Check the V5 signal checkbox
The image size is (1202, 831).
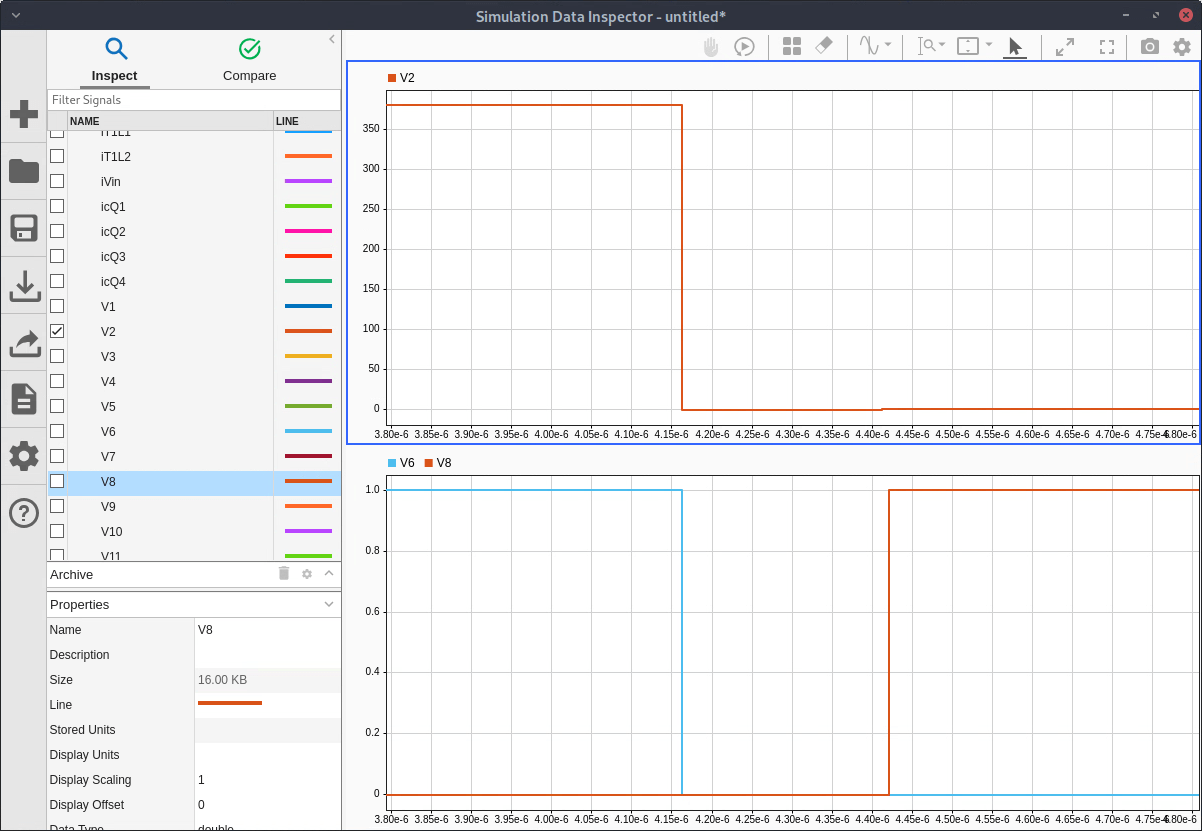pyautogui.click(x=57, y=406)
